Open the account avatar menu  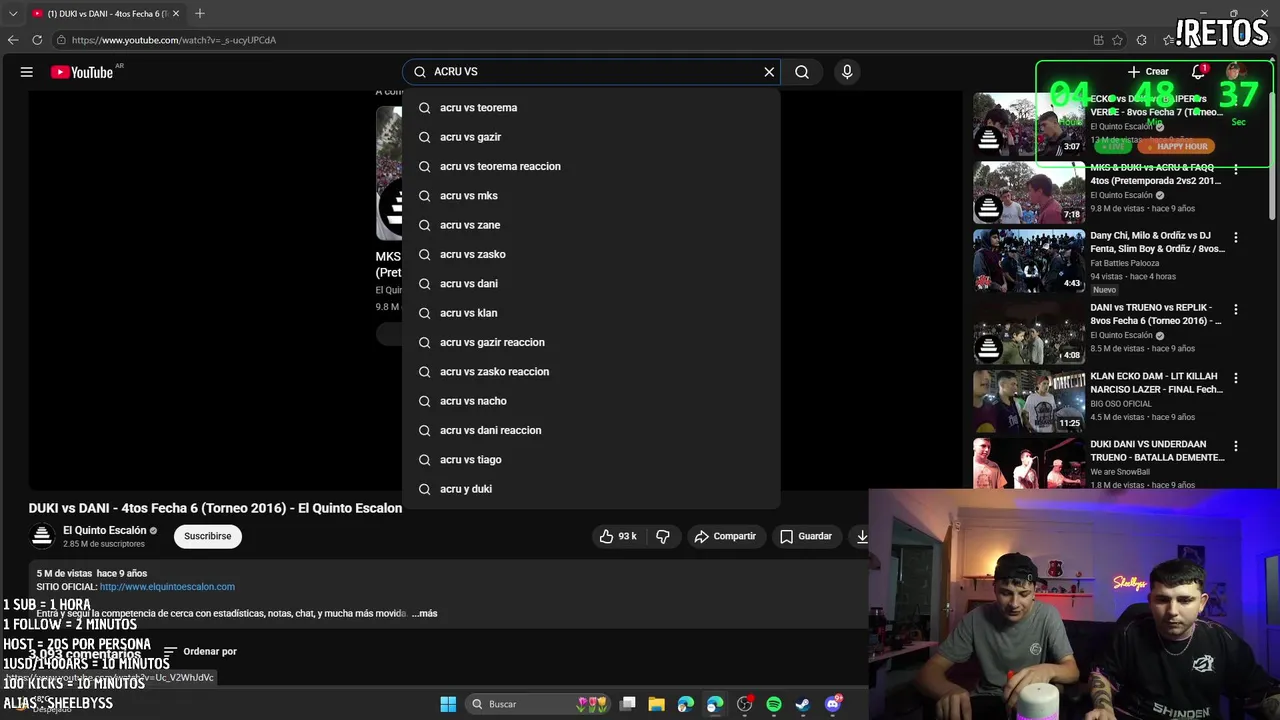coord(1236,72)
